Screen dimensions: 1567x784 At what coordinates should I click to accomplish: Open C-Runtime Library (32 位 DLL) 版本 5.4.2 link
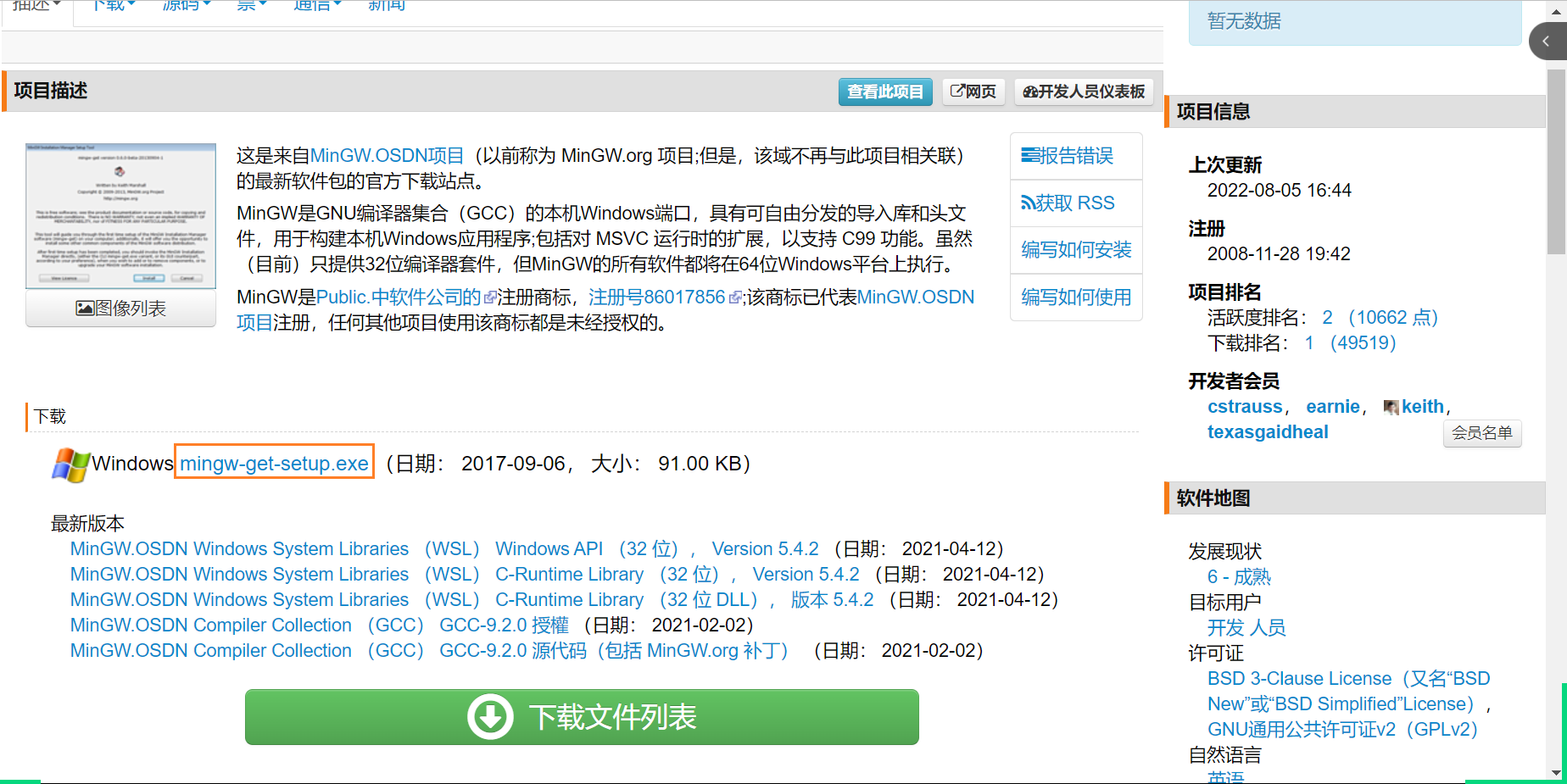click(471, 600)
